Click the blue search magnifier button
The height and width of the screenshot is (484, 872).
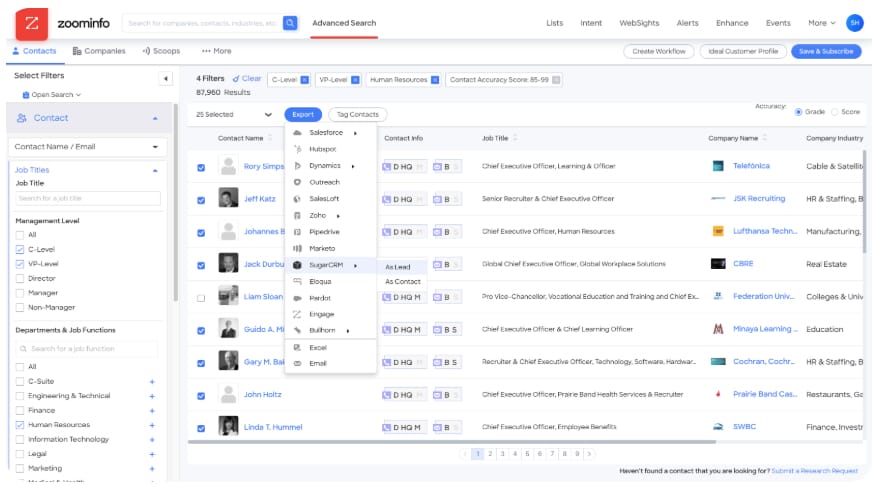coord(290,22)
